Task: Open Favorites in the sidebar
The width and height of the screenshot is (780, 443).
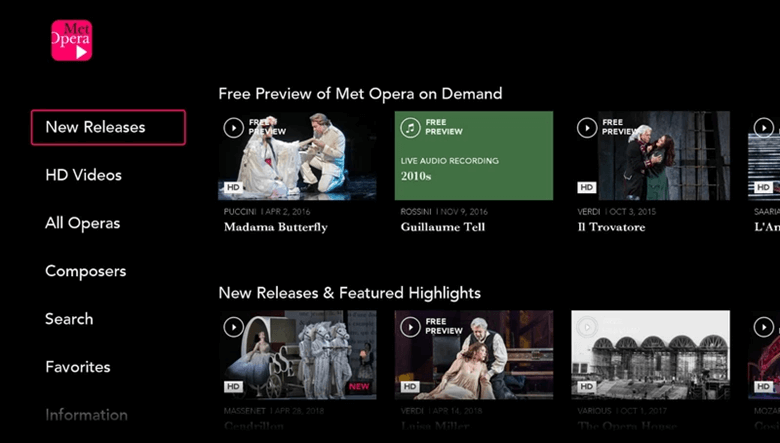Action: tap(77, 367)
